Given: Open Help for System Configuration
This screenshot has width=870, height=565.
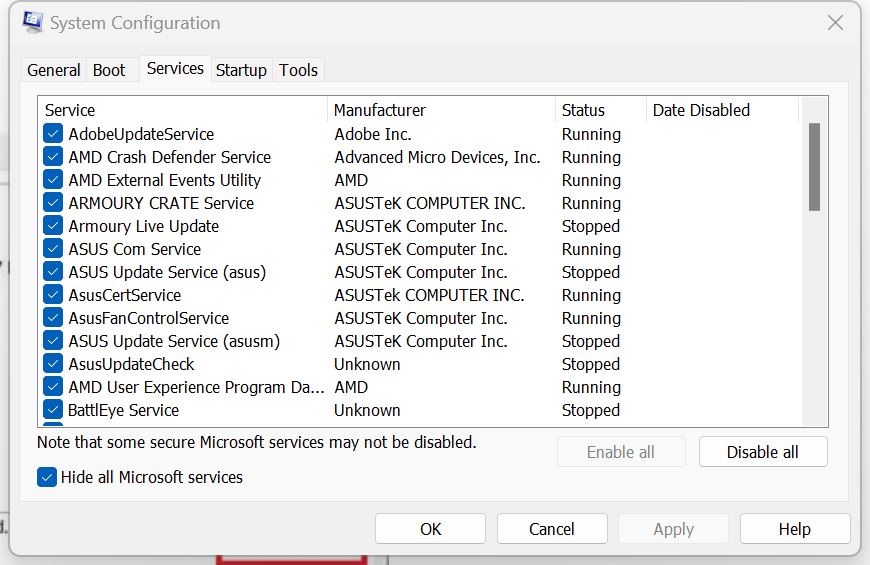Looking at the screenshot, I should 795,529.
